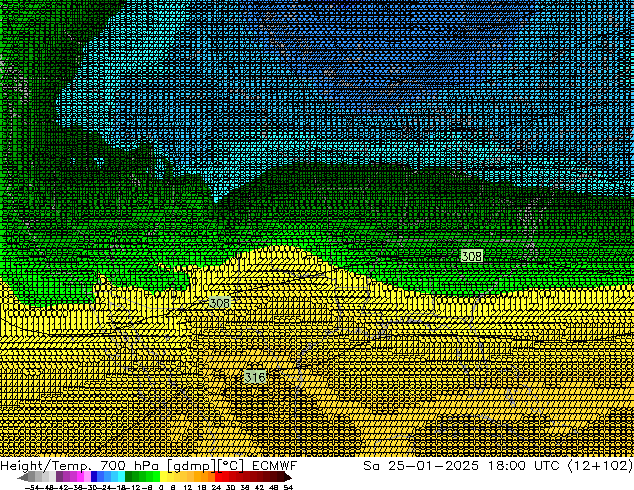The width and height of the screenshot is (634, 490).
Task: Click the yellow swatch in temperature legend
Action: tap(163, 476)
